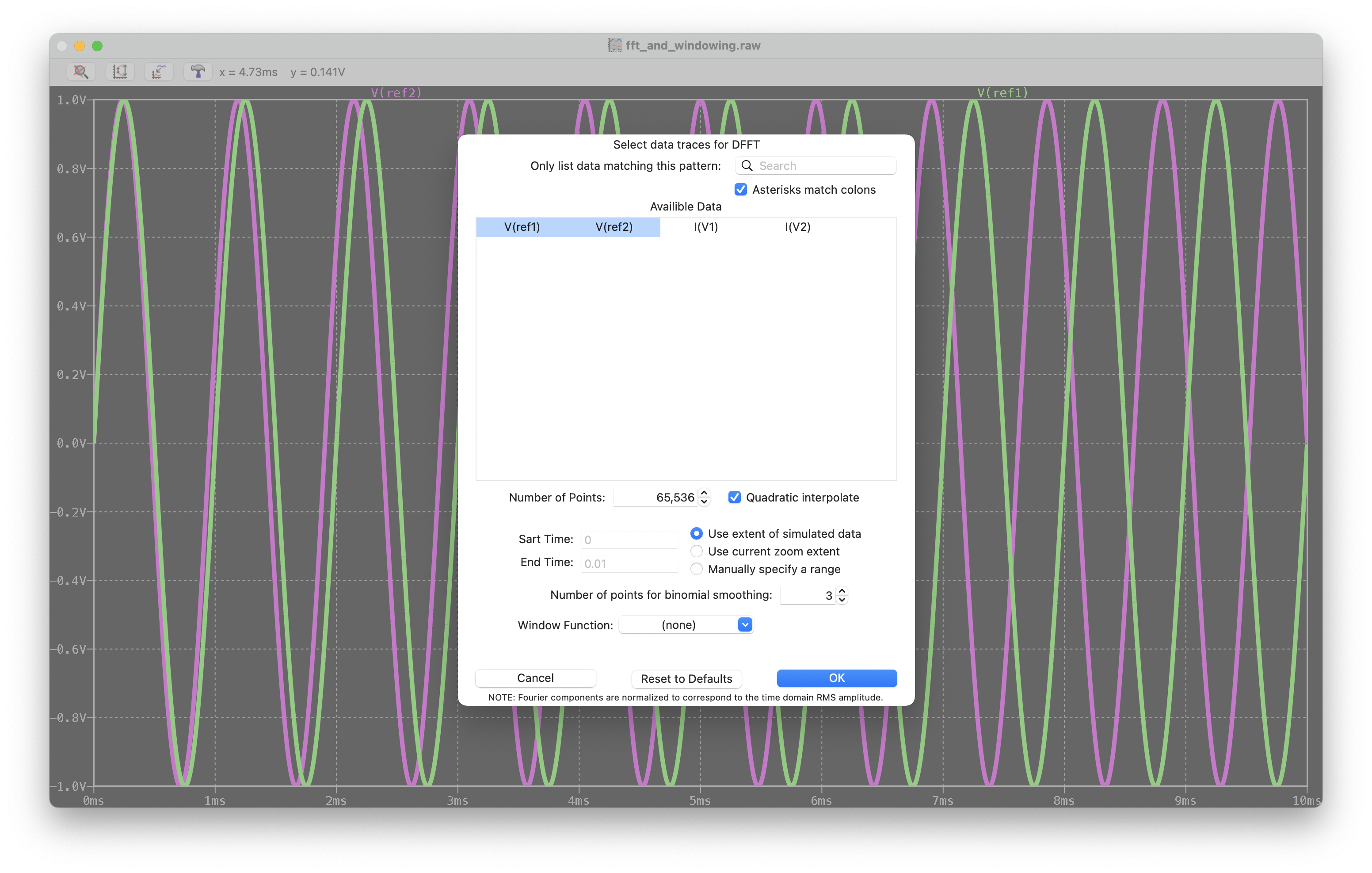This screenshot has height=873, width=1372.
Task: Click the Cancel button
Action: (535, 678)
